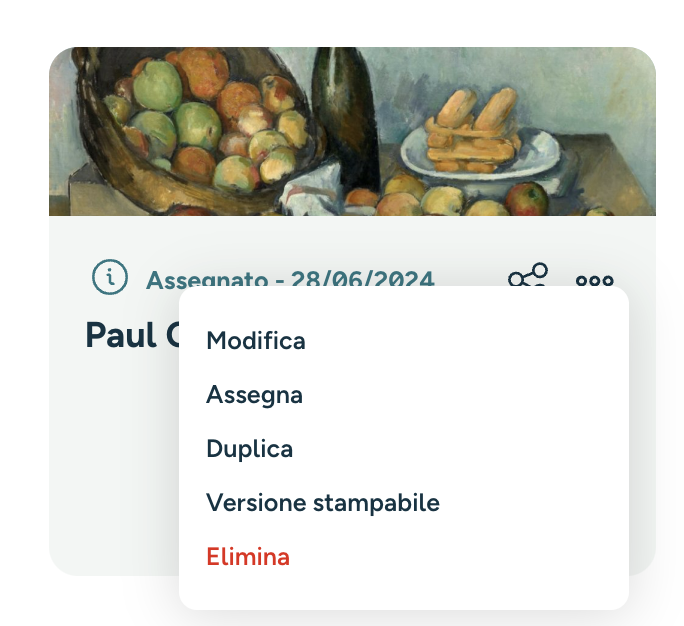Open the share icon on the card
This screenshot has height=626, width=684.
click(x=528, y=275)
